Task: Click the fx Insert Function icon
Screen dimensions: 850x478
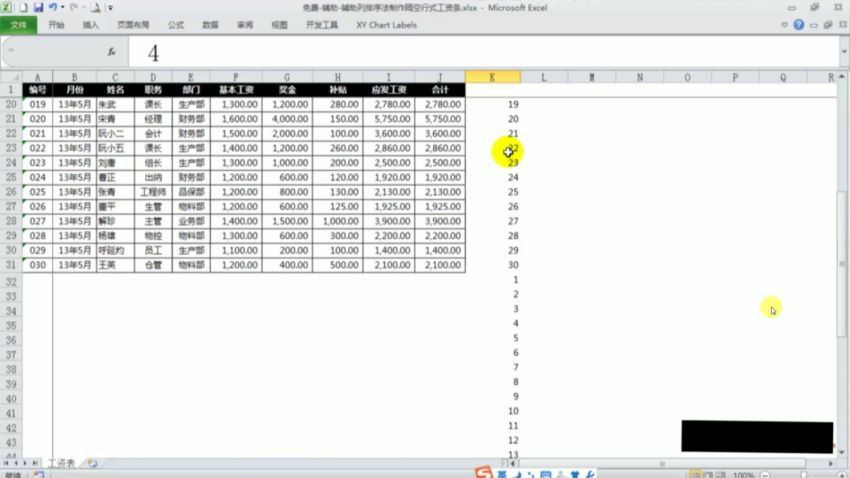Action: point(111,51)
